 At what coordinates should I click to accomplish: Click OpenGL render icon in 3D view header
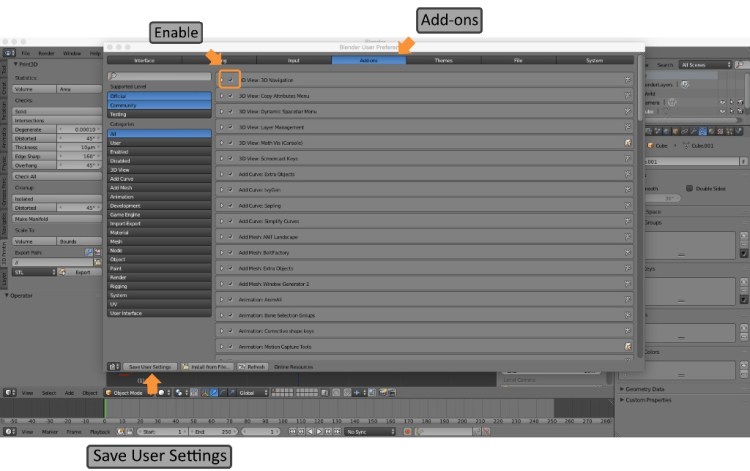point(383,393)
